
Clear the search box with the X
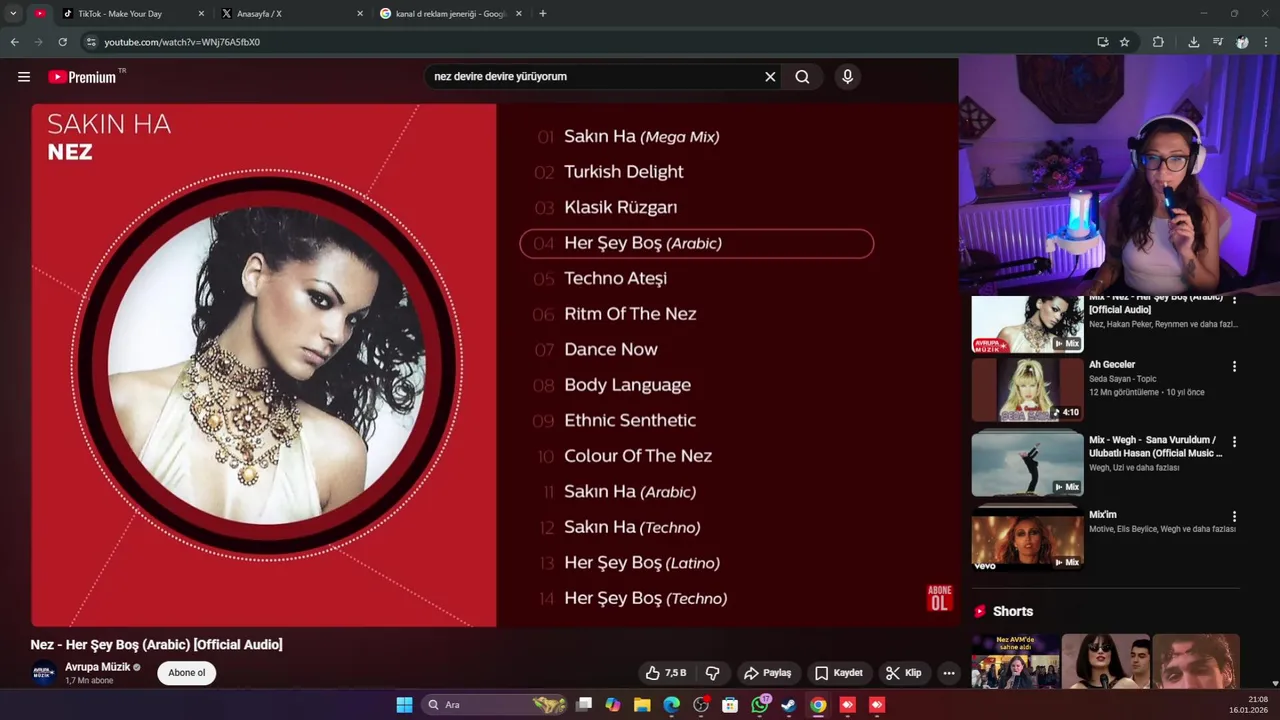point(770,77)
